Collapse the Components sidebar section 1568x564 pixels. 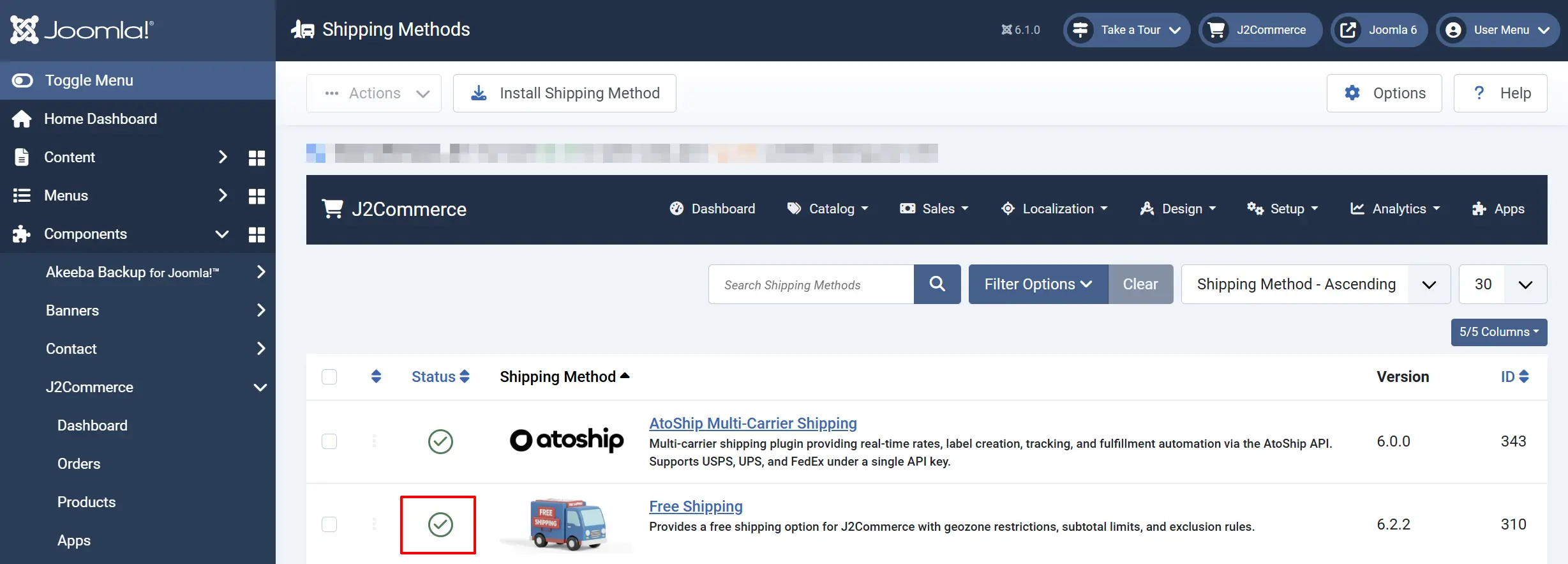click(x=222, y=234)
